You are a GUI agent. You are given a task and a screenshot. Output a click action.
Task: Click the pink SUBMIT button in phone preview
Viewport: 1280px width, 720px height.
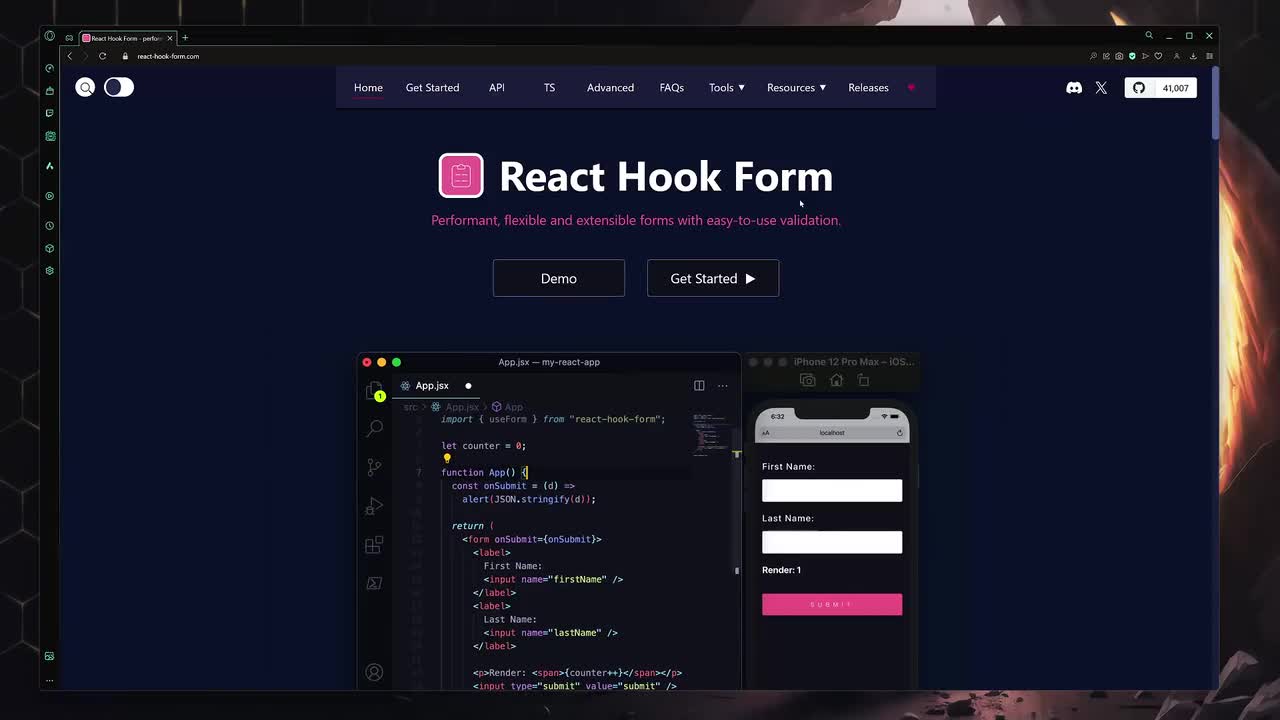click(x=832, y=604)
